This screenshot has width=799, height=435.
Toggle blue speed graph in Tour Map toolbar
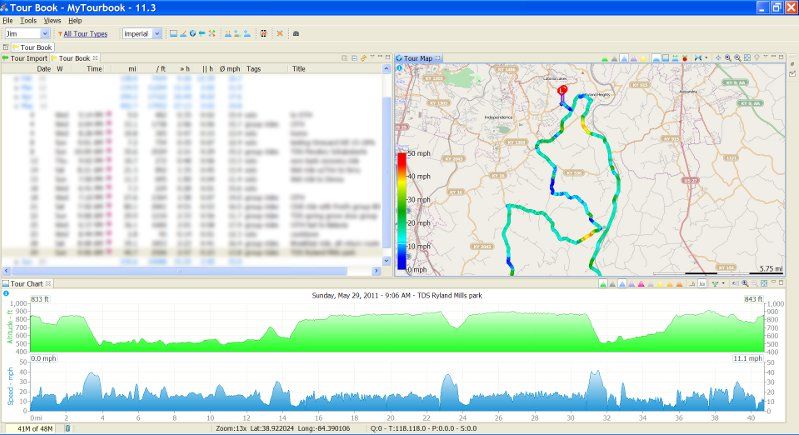pos(624,59)
